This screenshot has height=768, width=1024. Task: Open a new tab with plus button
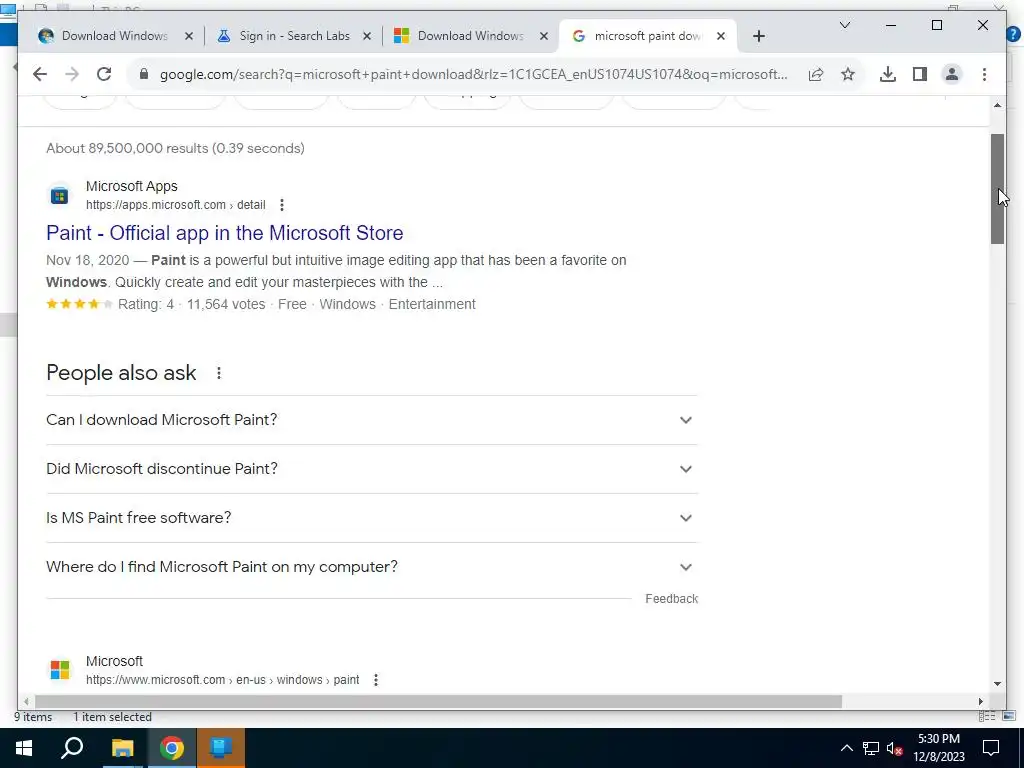pos(758,37)
